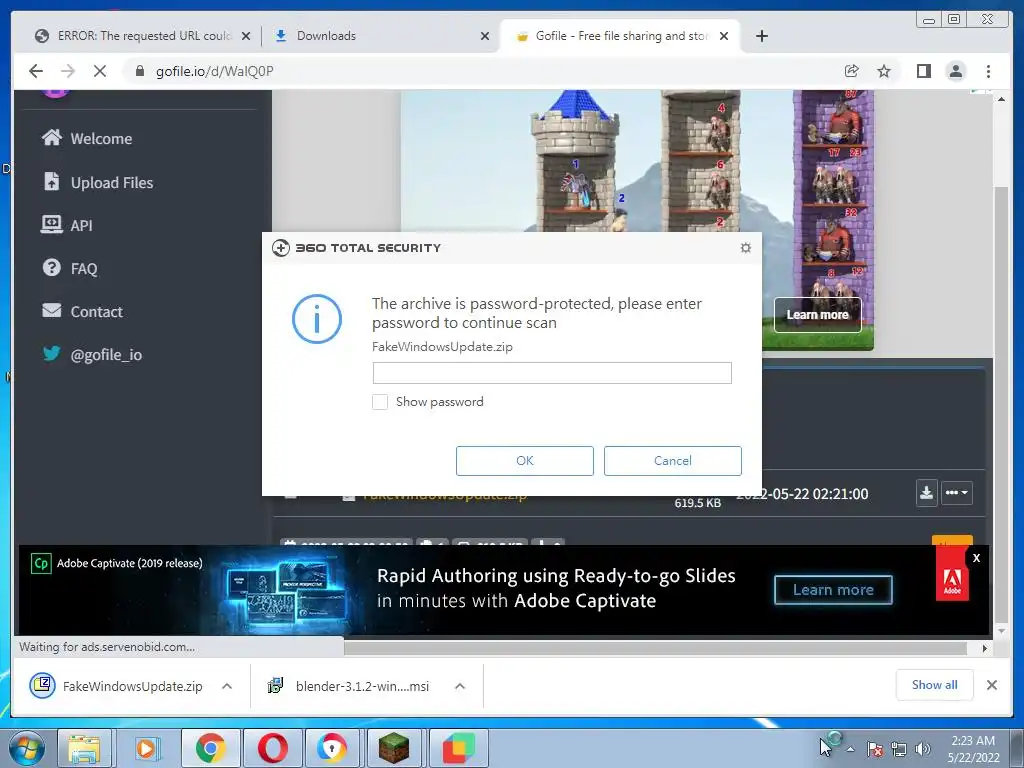Expand options for FakeWindowsUpdate.zip download
The image size is (1024, 768).
point(227,686)
